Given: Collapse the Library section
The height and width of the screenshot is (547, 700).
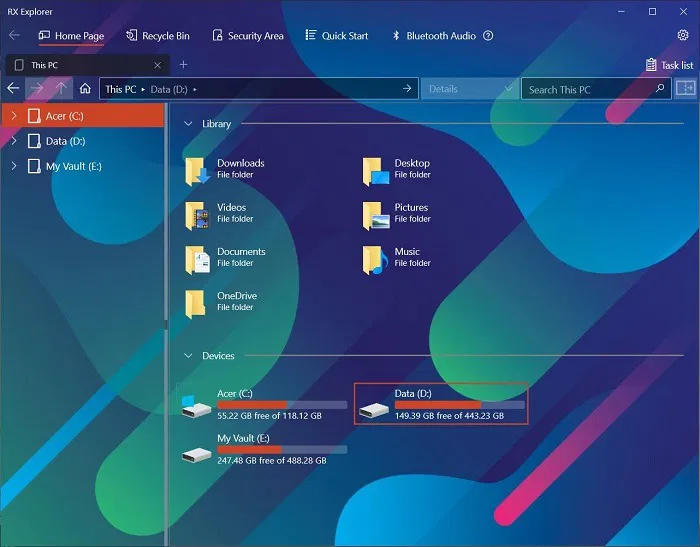Looking at the screenshot, I should click(x=188, y=124).
